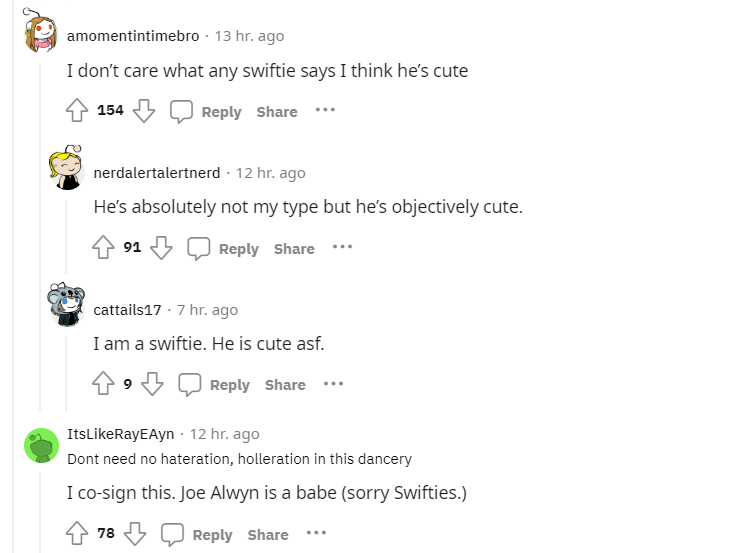The width and height of the screenshot is (735, 553).
Task: Share ItsLikeRayEAyn's comment
Action: (x=268, y=534)
